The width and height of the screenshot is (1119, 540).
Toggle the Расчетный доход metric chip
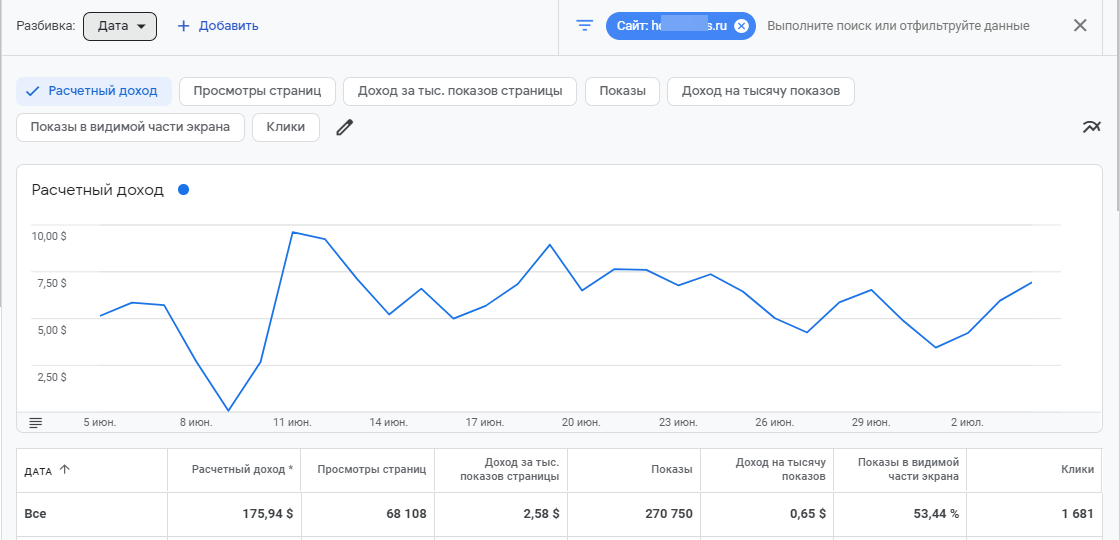pos(93,91)
